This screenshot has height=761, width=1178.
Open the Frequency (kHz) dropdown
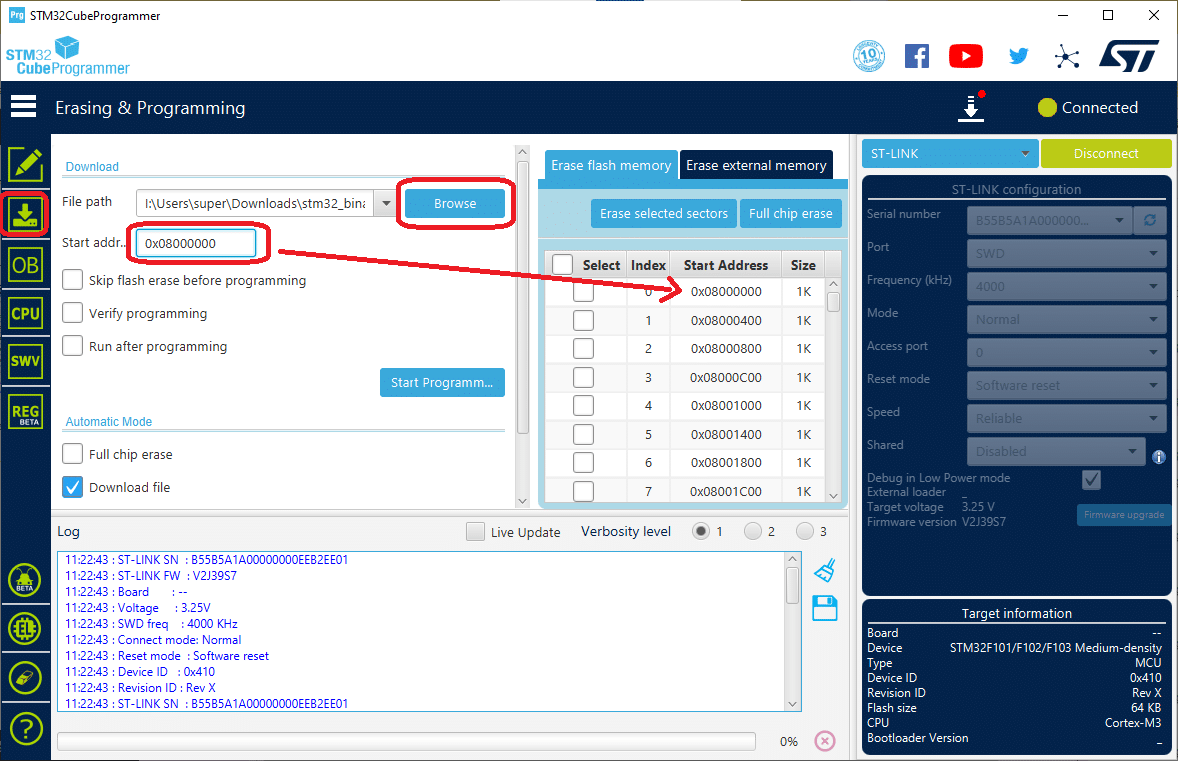(x=1067, y=286)
